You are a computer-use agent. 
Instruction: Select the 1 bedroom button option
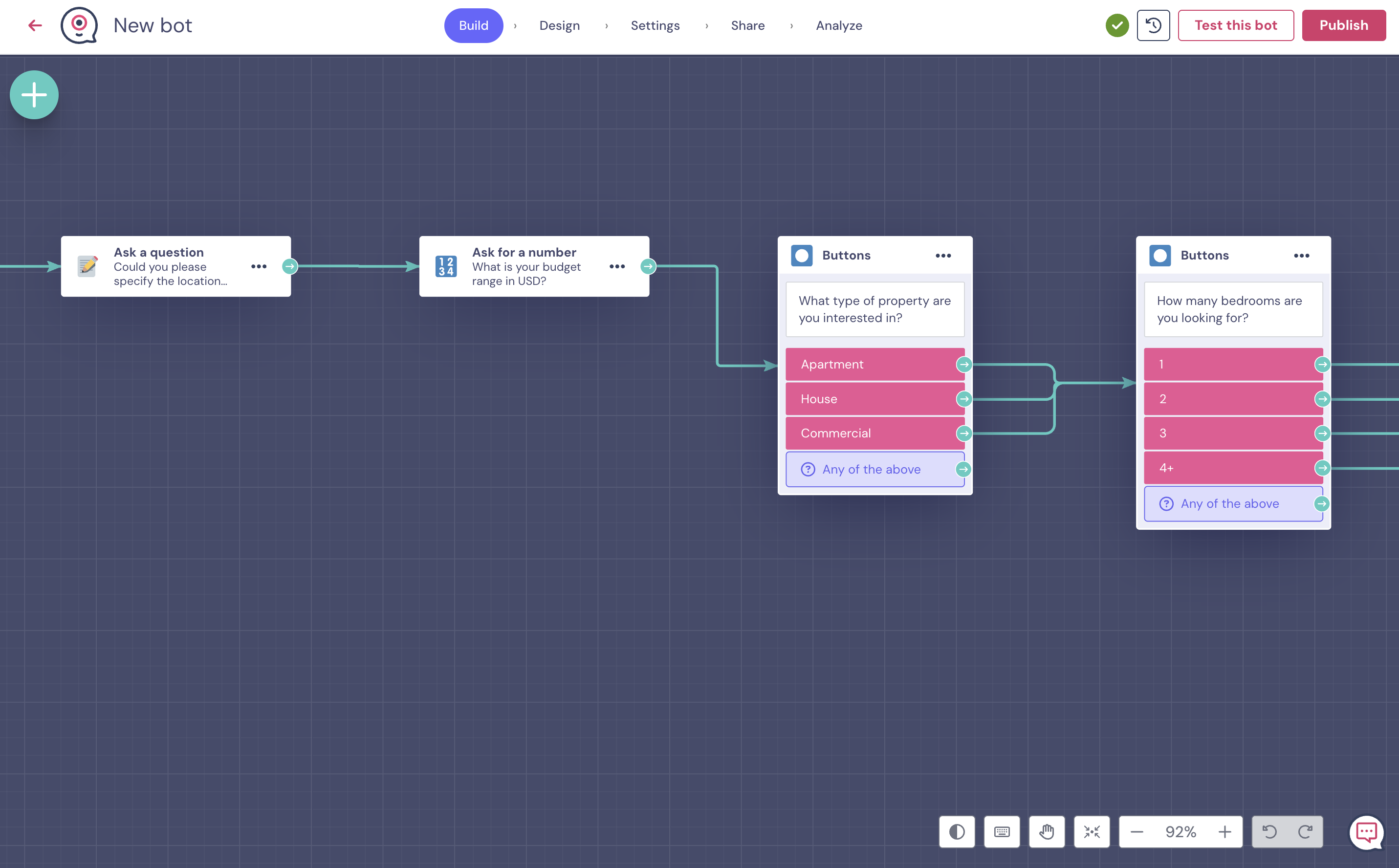click(x=1233, y=365)
